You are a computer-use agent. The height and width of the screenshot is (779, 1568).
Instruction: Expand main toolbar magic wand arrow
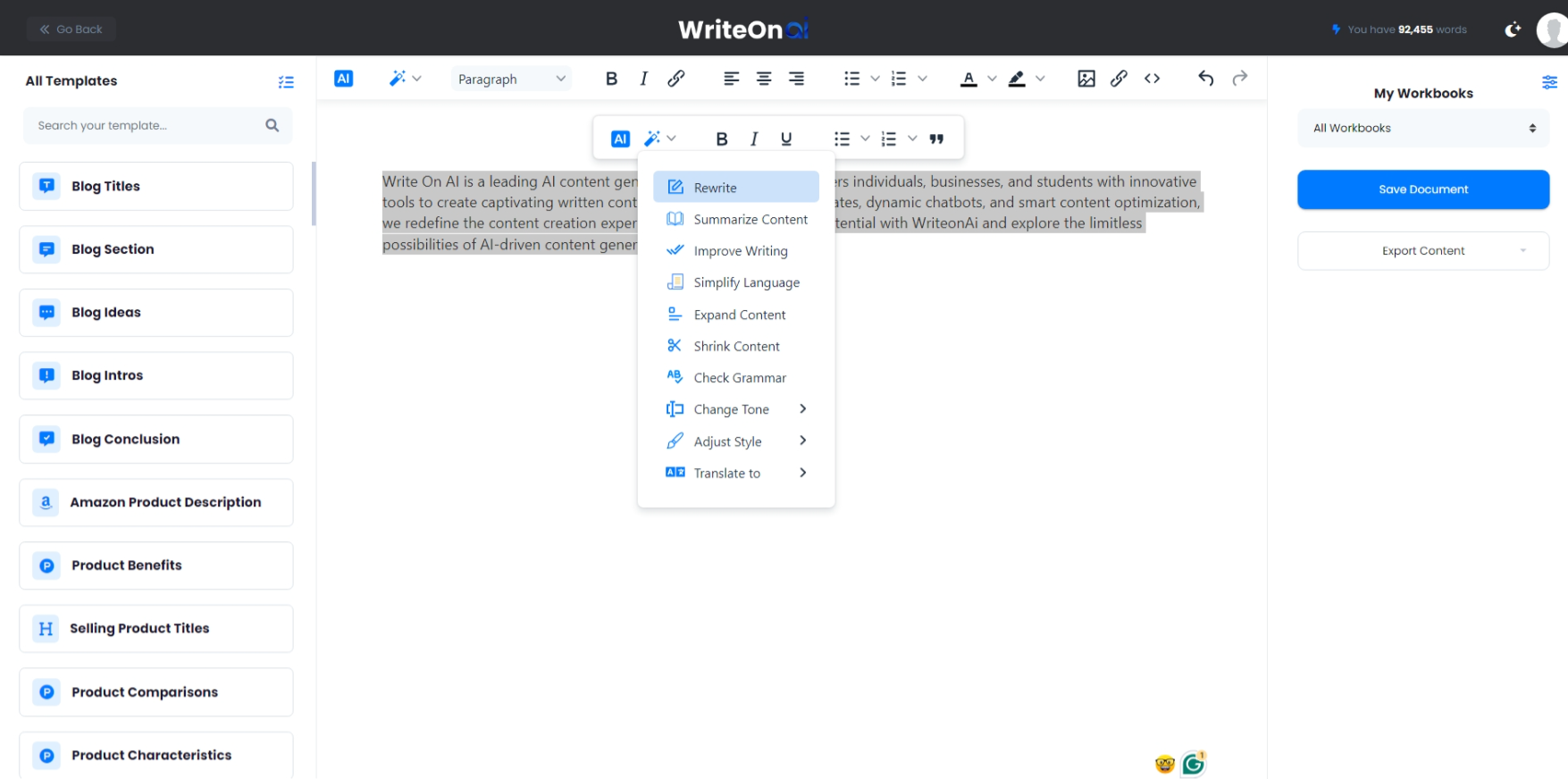click(x=417, y=79)
